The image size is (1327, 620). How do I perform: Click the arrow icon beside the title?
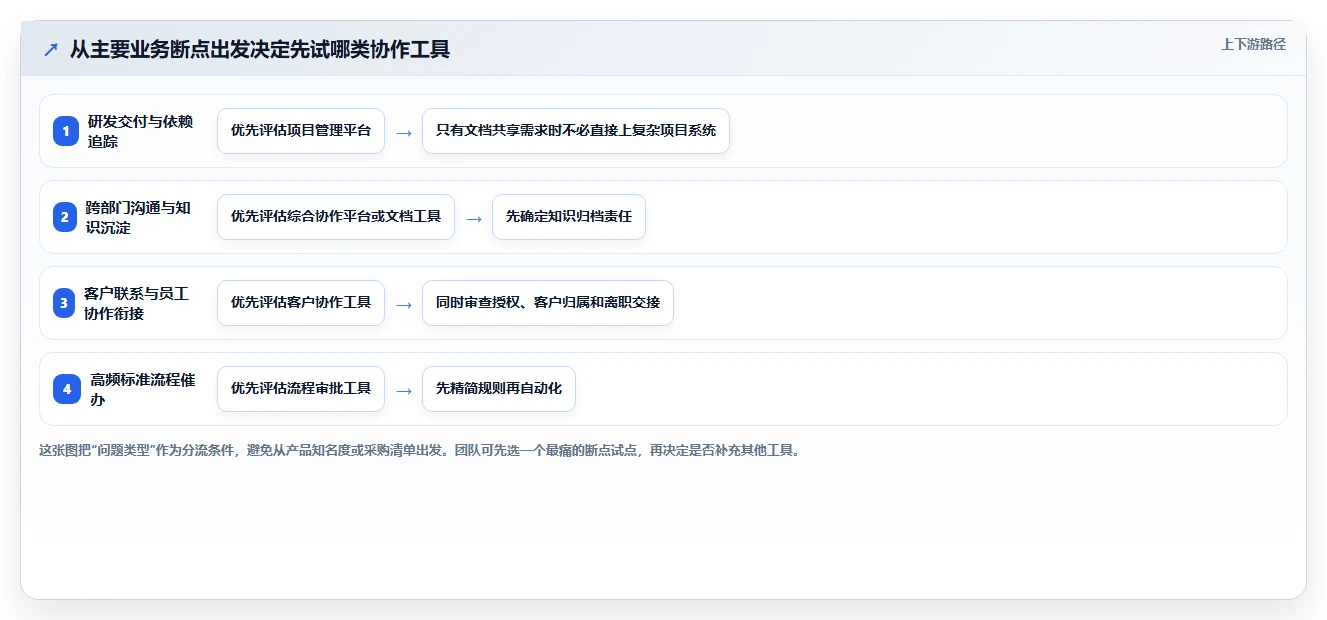click(50, 49)
